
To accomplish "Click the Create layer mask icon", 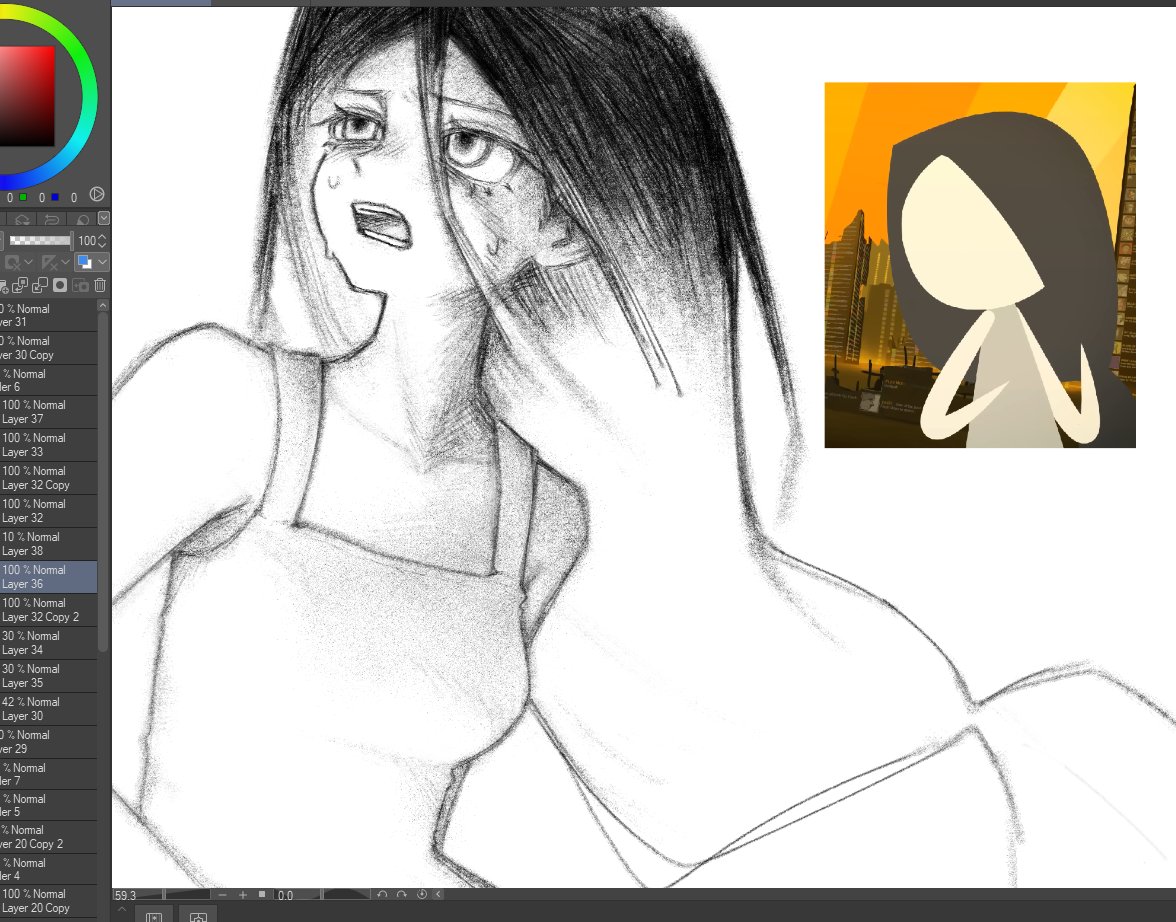I will coord(60,285).
